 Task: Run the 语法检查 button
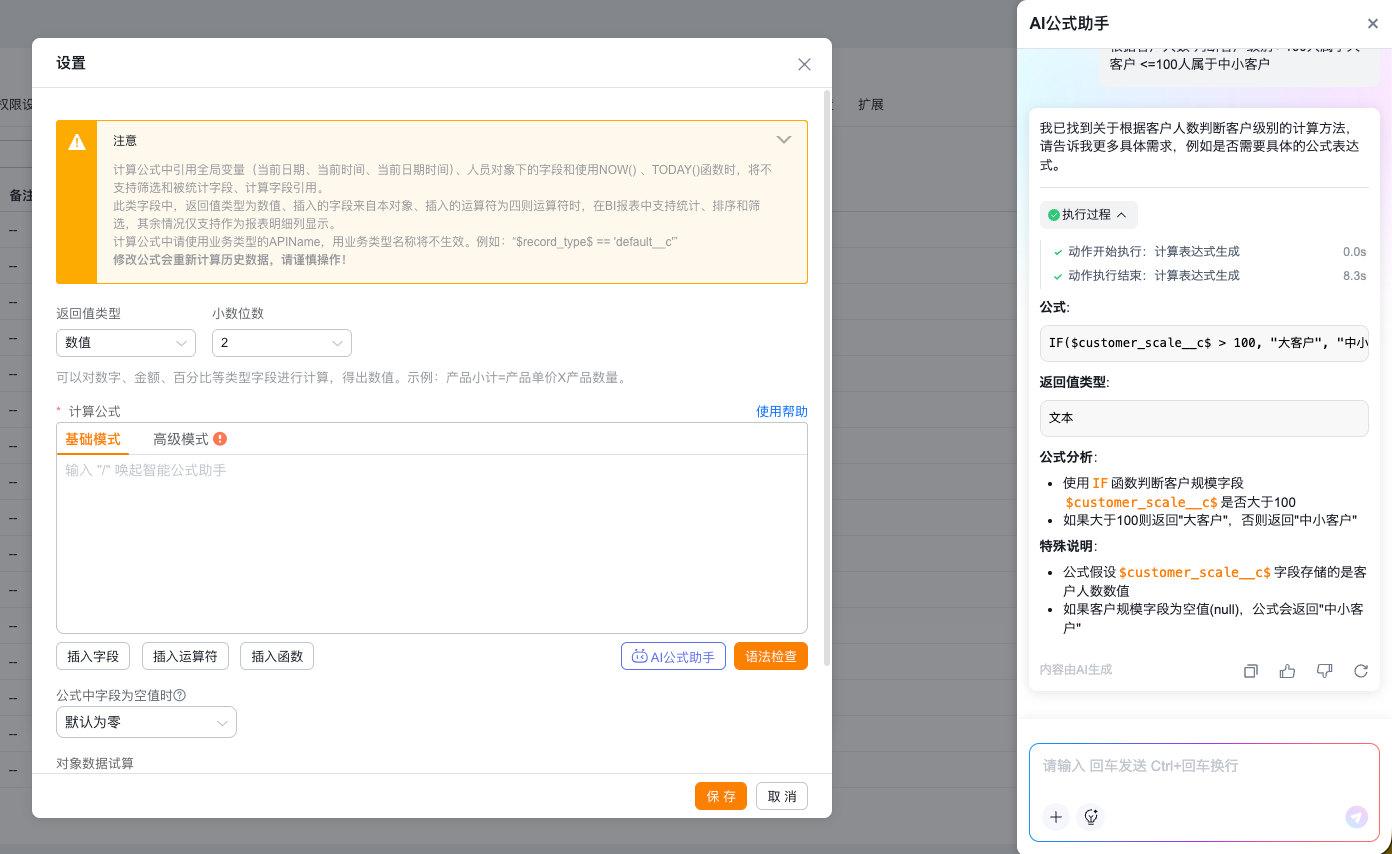[x=771, y=656]
